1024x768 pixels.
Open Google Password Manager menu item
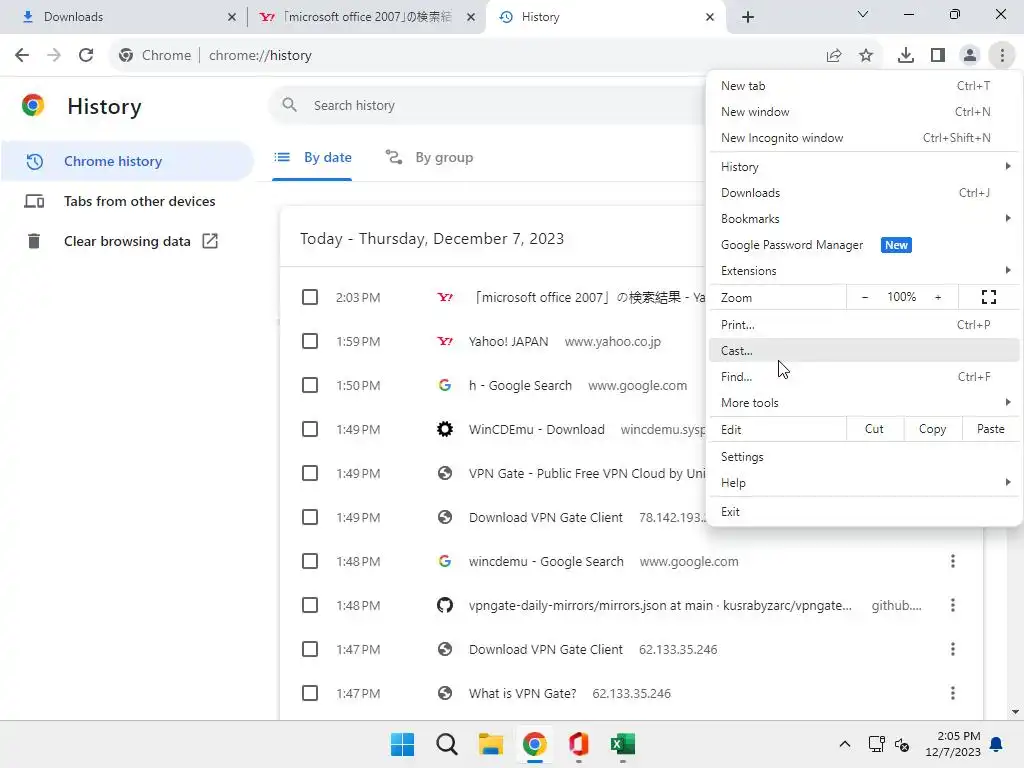(864, 245)
